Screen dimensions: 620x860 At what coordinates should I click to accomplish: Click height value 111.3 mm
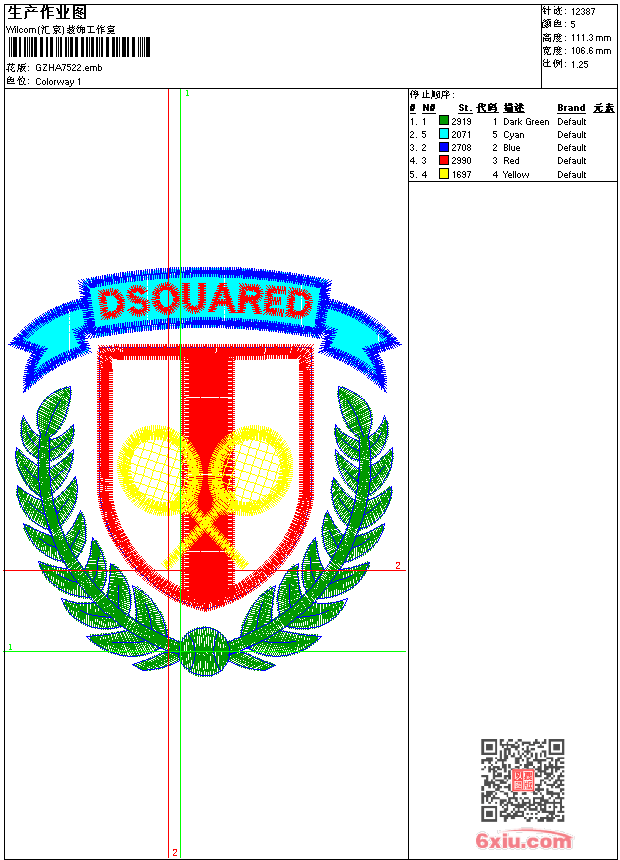tap(591, 38)
